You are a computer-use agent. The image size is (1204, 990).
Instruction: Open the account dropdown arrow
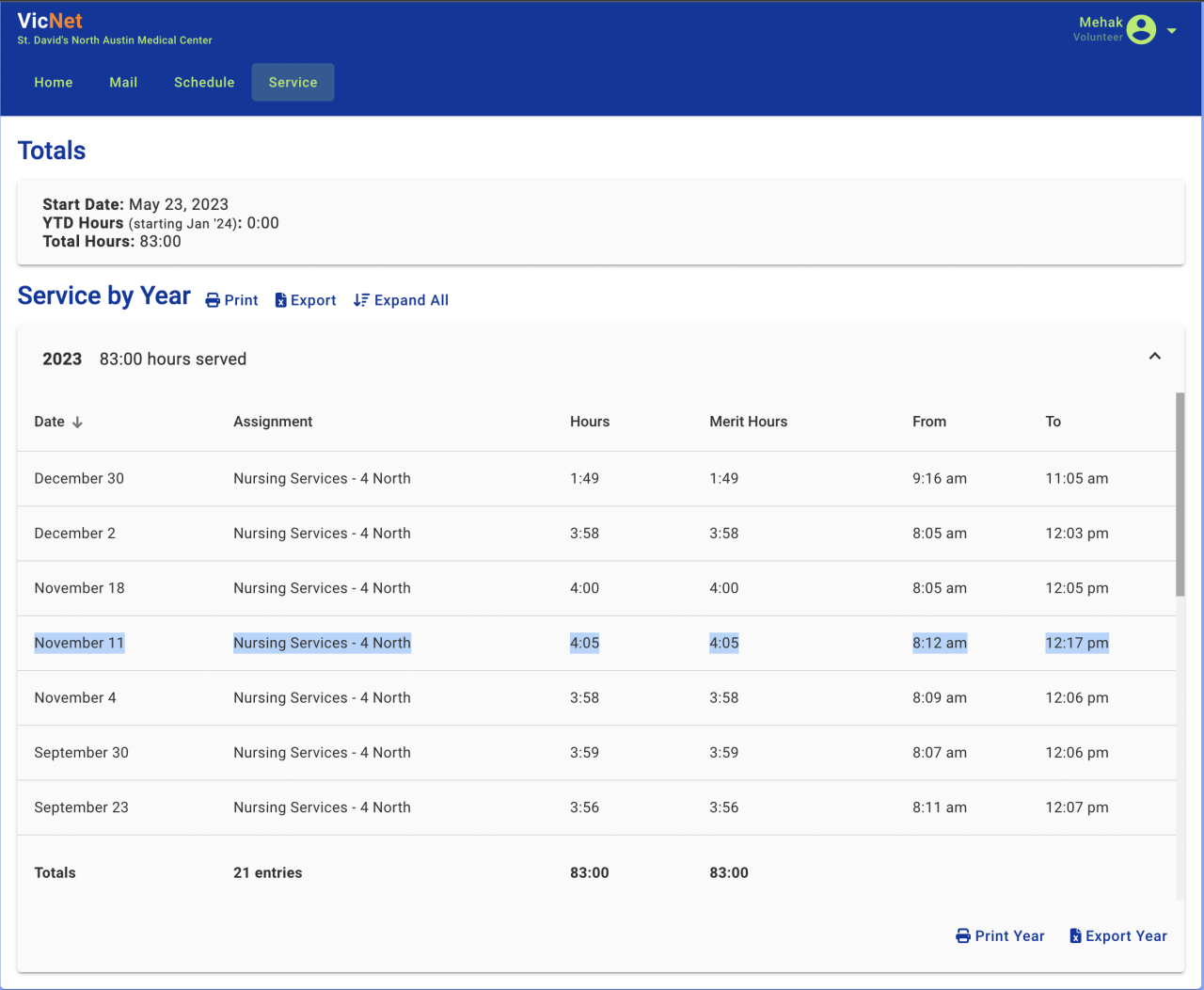coord(1172,31)
